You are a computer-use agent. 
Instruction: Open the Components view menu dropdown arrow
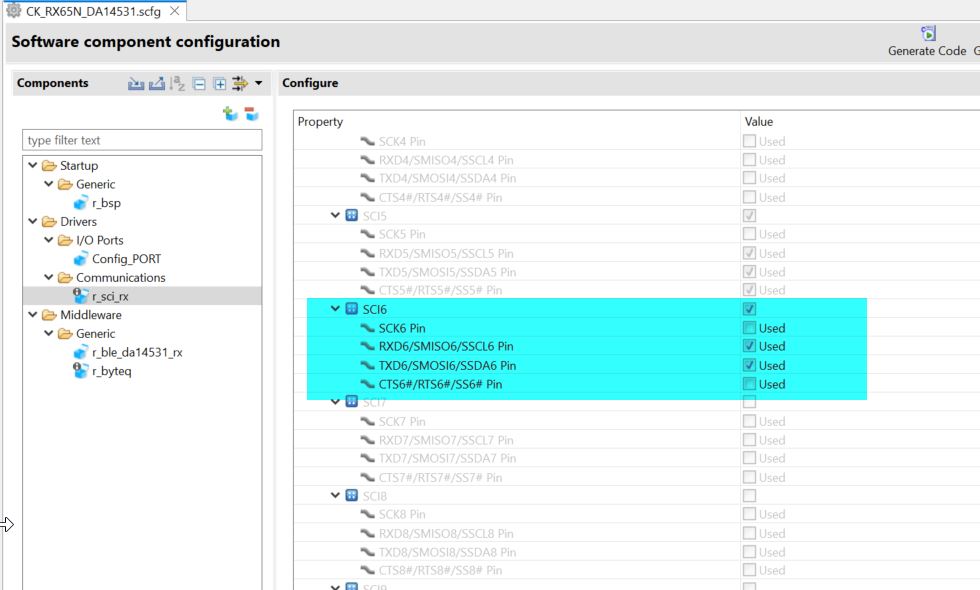259,82
